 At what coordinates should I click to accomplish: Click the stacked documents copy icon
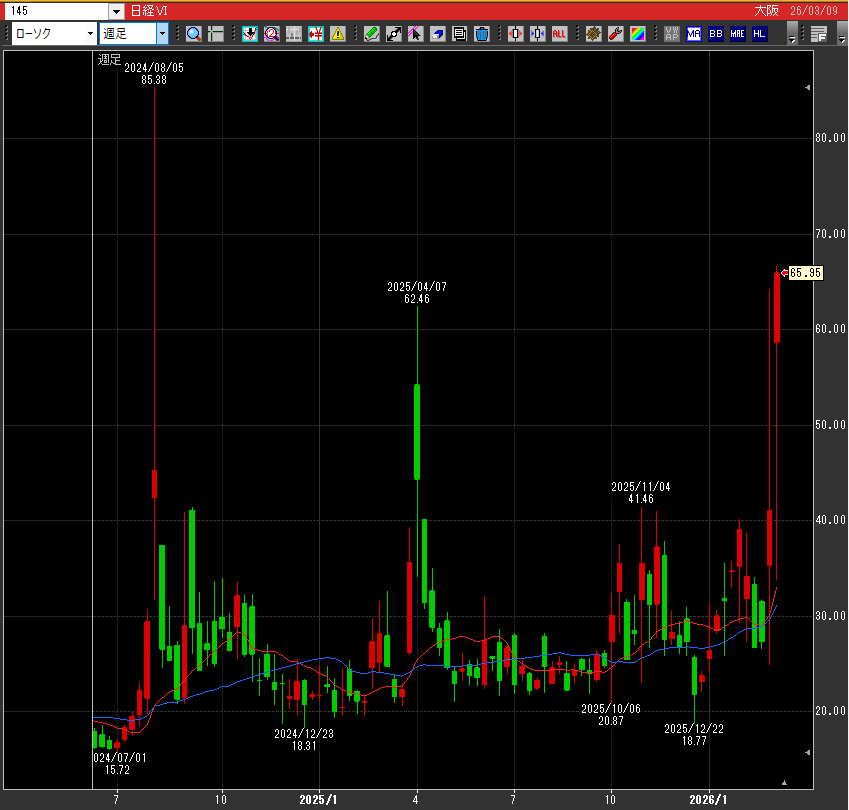pos(460,34)
